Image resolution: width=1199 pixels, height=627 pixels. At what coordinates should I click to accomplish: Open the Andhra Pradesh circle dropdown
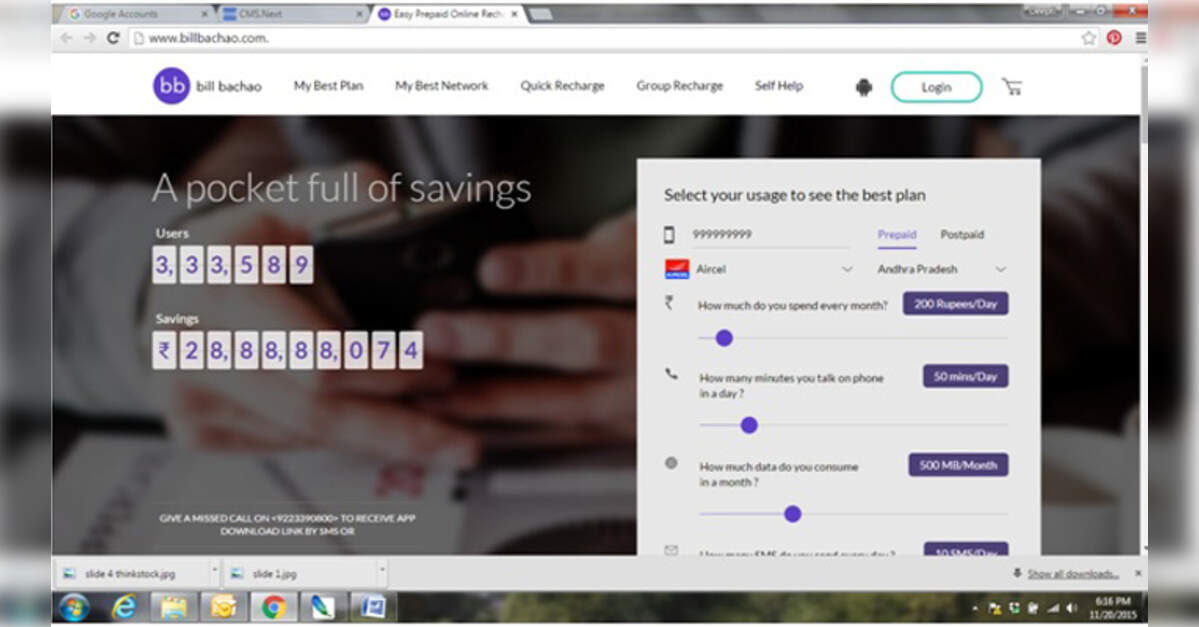pos(1000,270)
